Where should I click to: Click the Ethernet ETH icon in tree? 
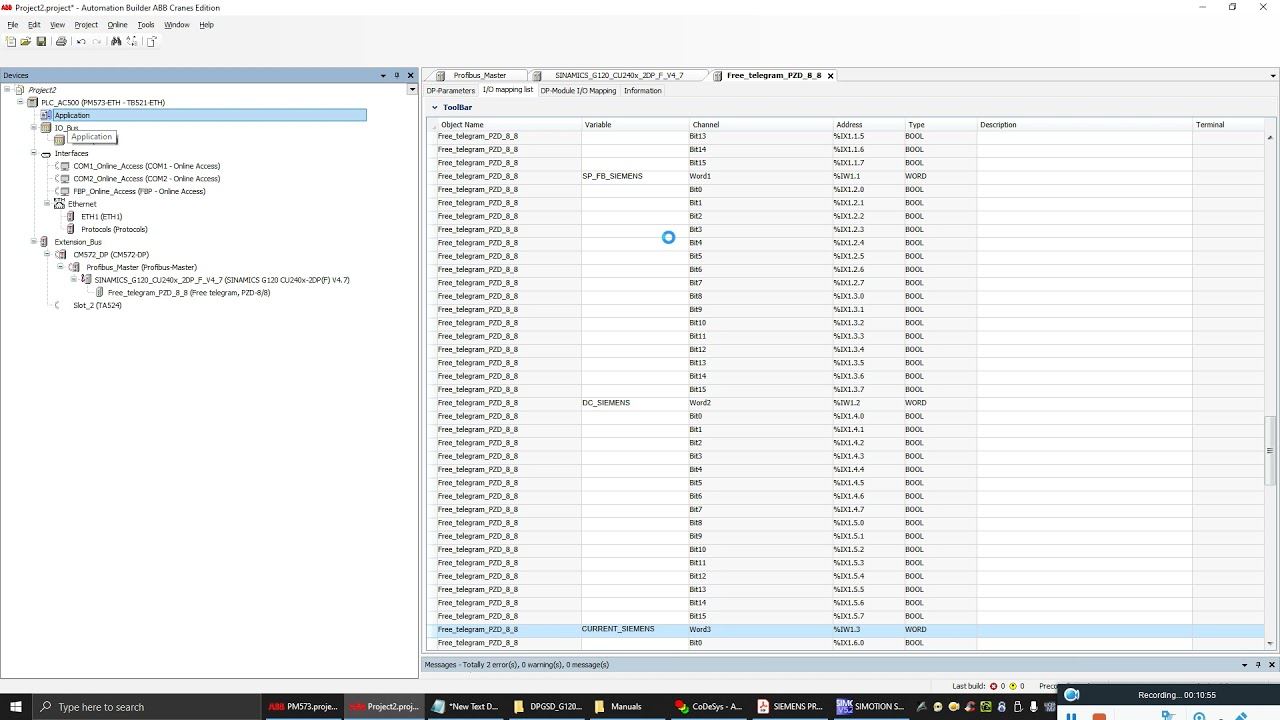click(59, 204)
